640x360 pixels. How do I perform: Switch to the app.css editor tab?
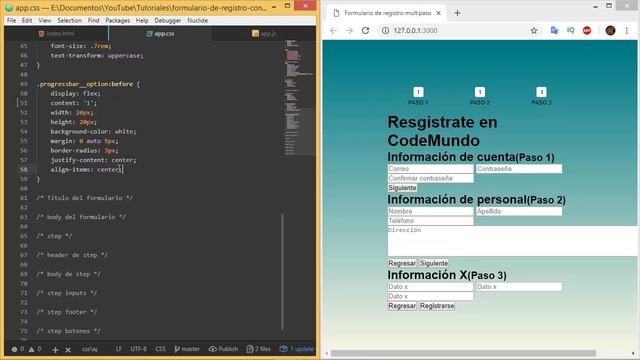160,33
